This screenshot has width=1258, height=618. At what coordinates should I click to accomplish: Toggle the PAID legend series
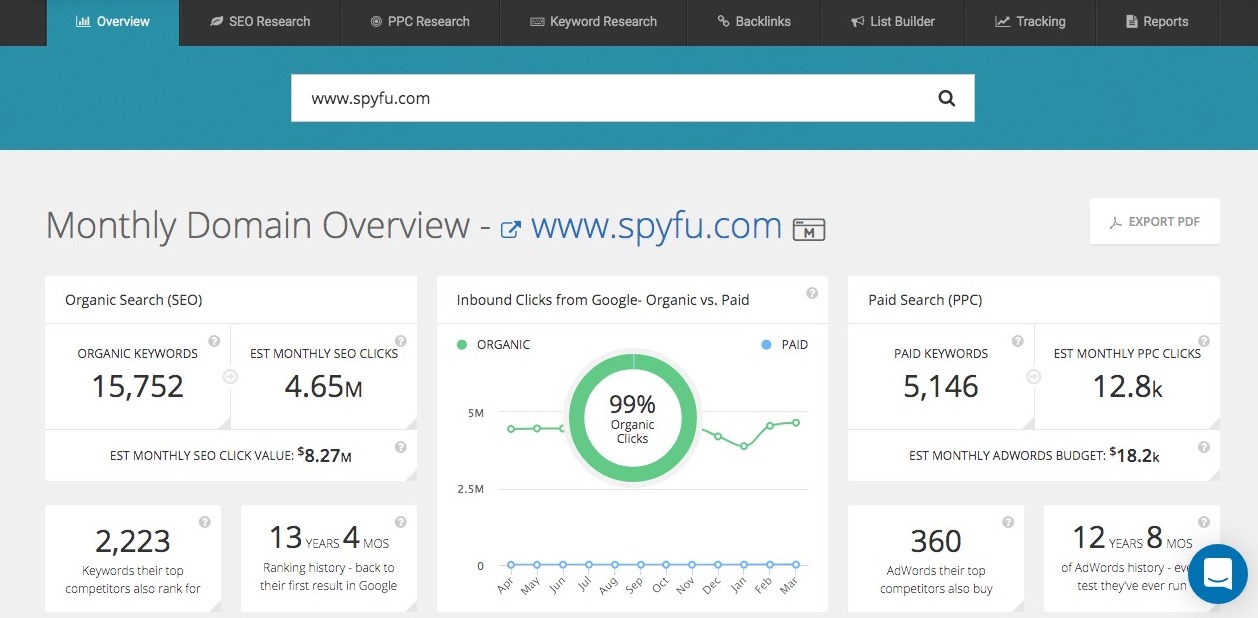coord(784,344)
